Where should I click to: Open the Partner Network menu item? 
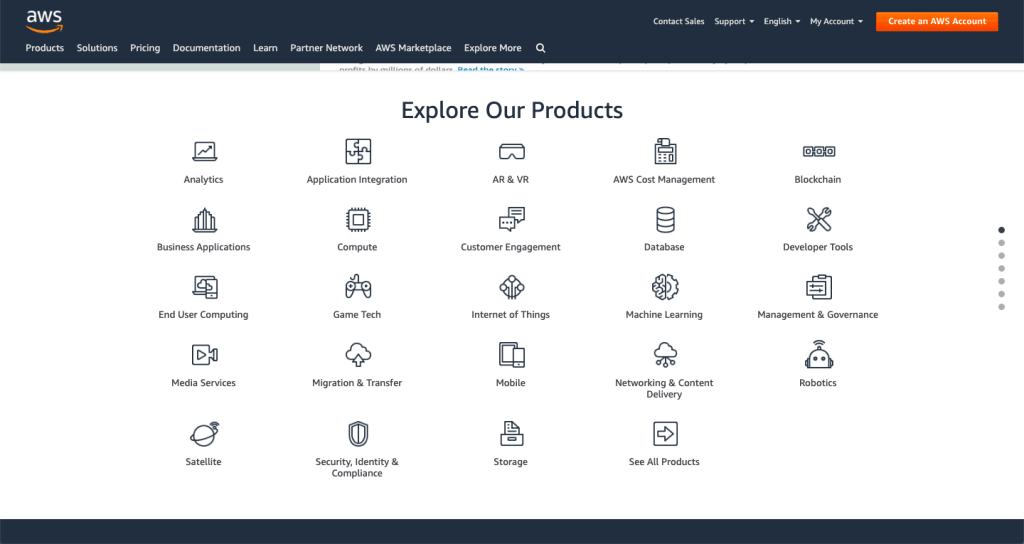click(327, 48)
